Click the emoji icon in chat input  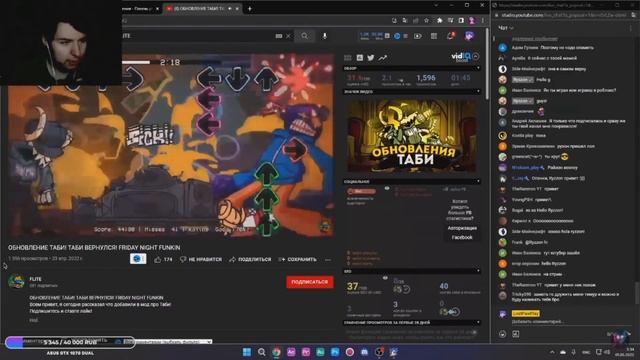tap(502, 334)
